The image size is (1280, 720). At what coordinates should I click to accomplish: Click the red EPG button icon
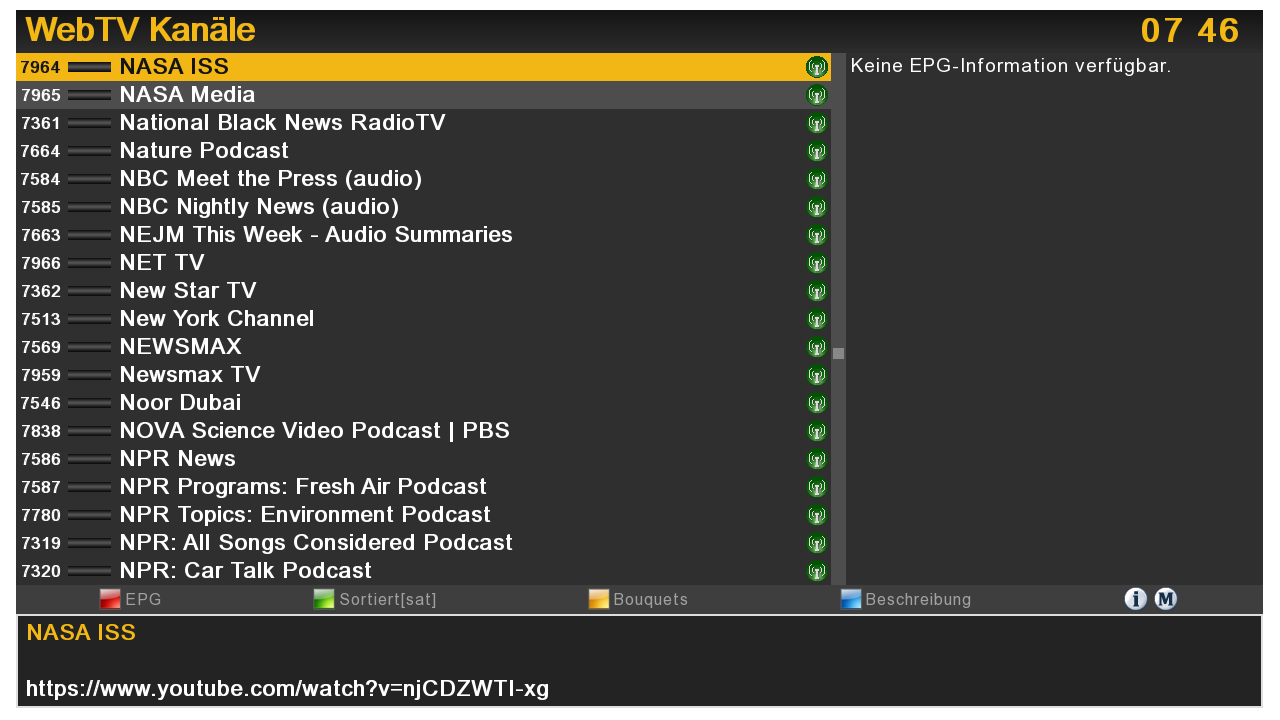[110, 599]
